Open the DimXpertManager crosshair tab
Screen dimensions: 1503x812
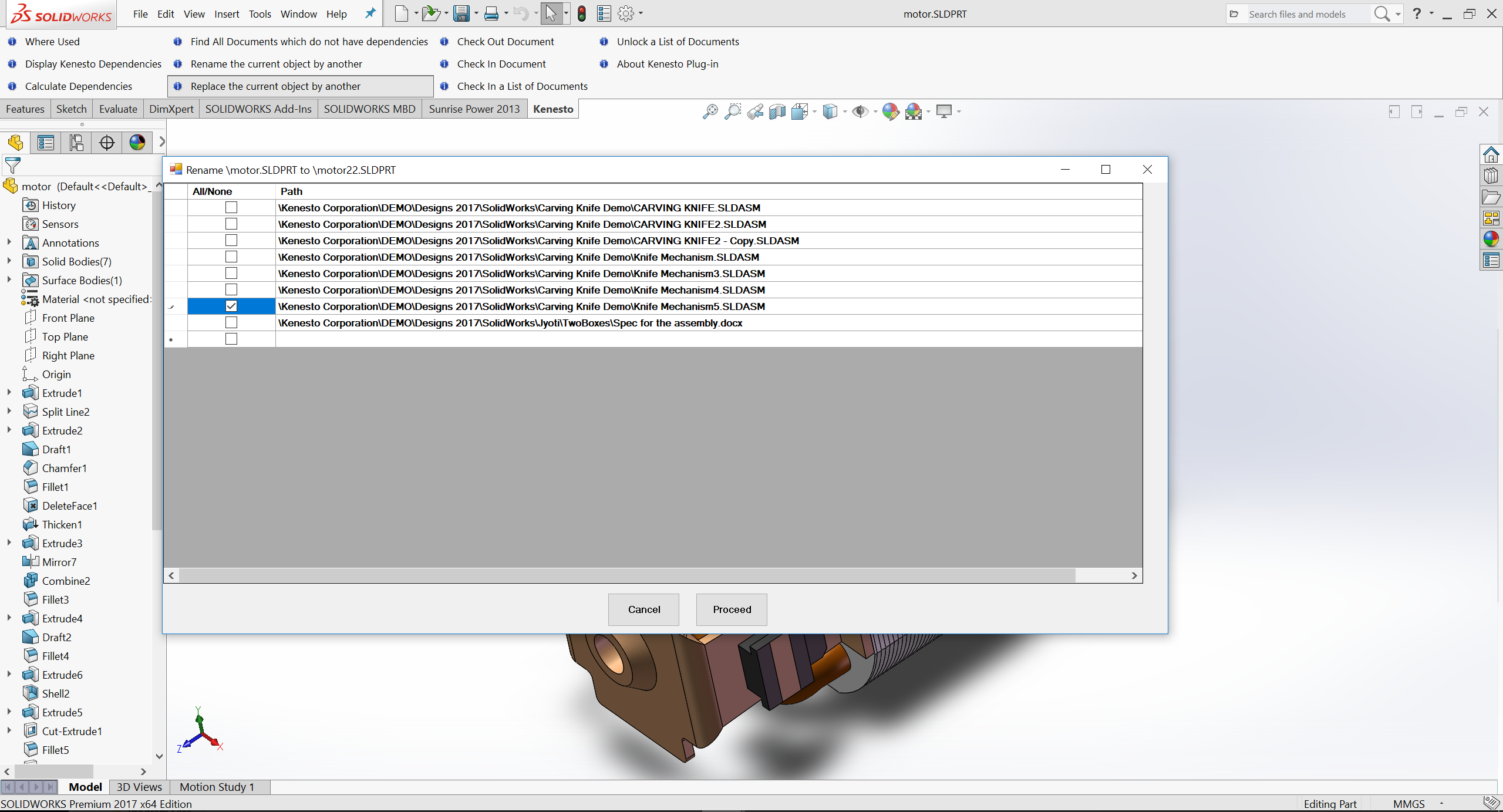[x=107, y=142]
